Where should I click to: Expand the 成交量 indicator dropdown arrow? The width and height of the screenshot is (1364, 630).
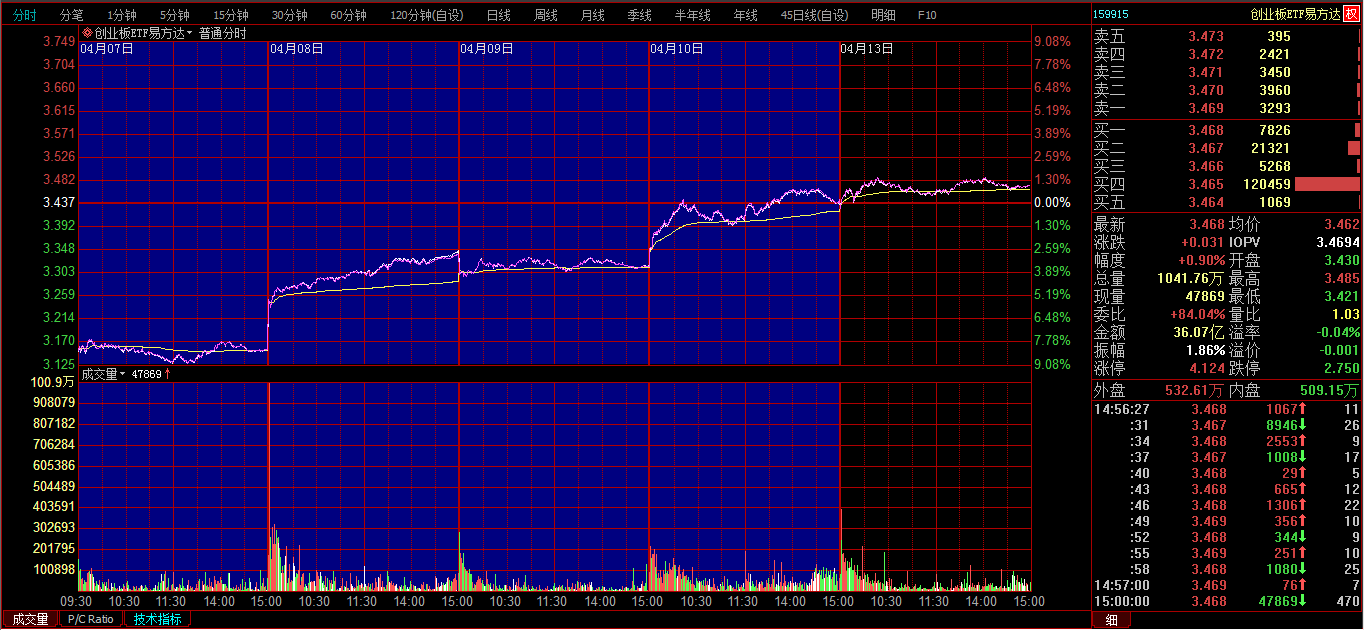click(122, 374)
